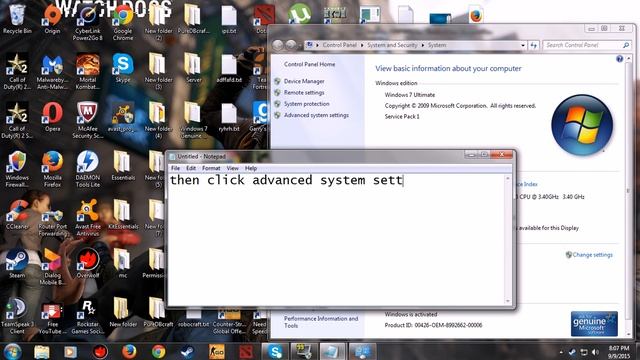The image size is (640, 360).
Task: Open Control Panel help question mark
Action: pyautogui.click(x=620, y=59)
